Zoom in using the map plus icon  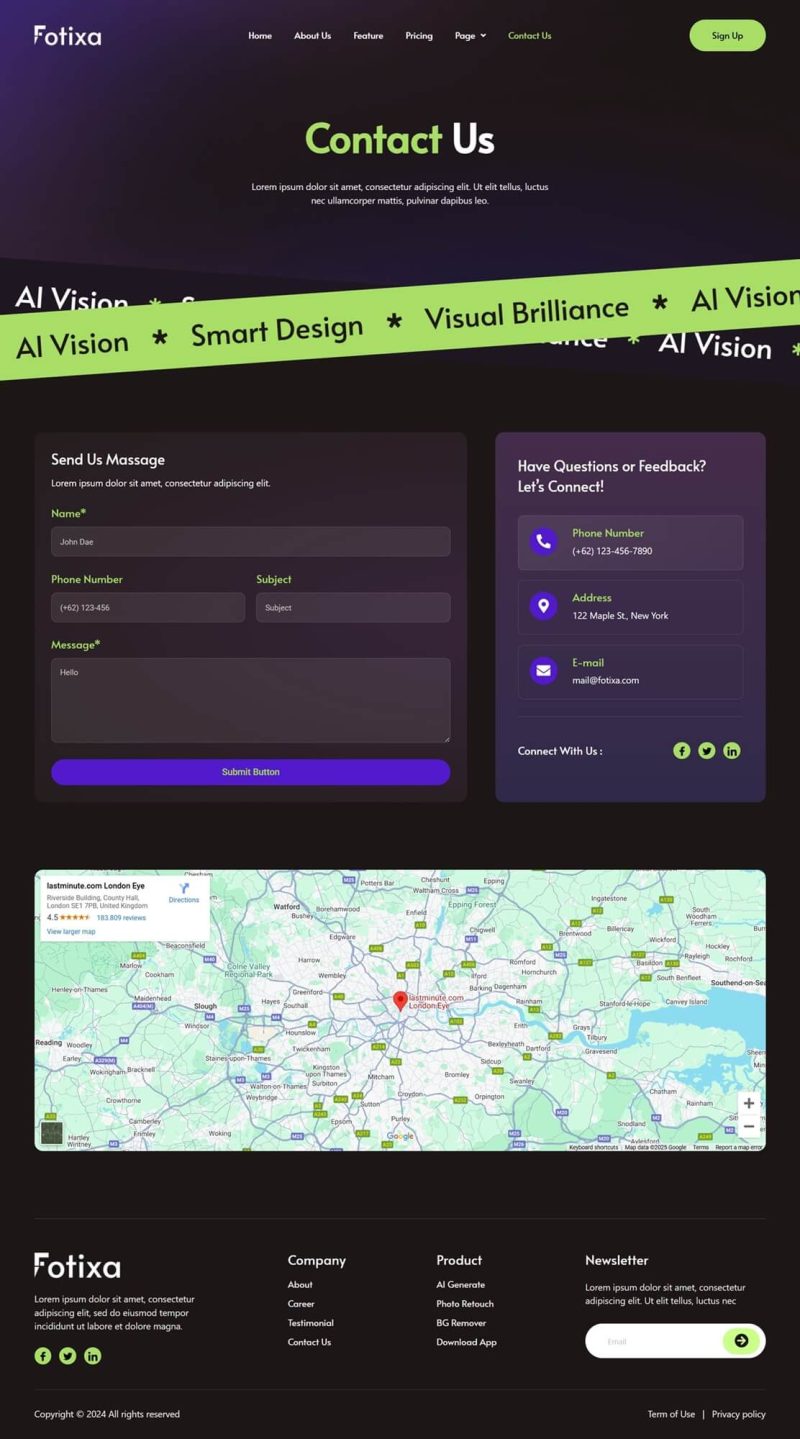click(x=748, y=1103)
